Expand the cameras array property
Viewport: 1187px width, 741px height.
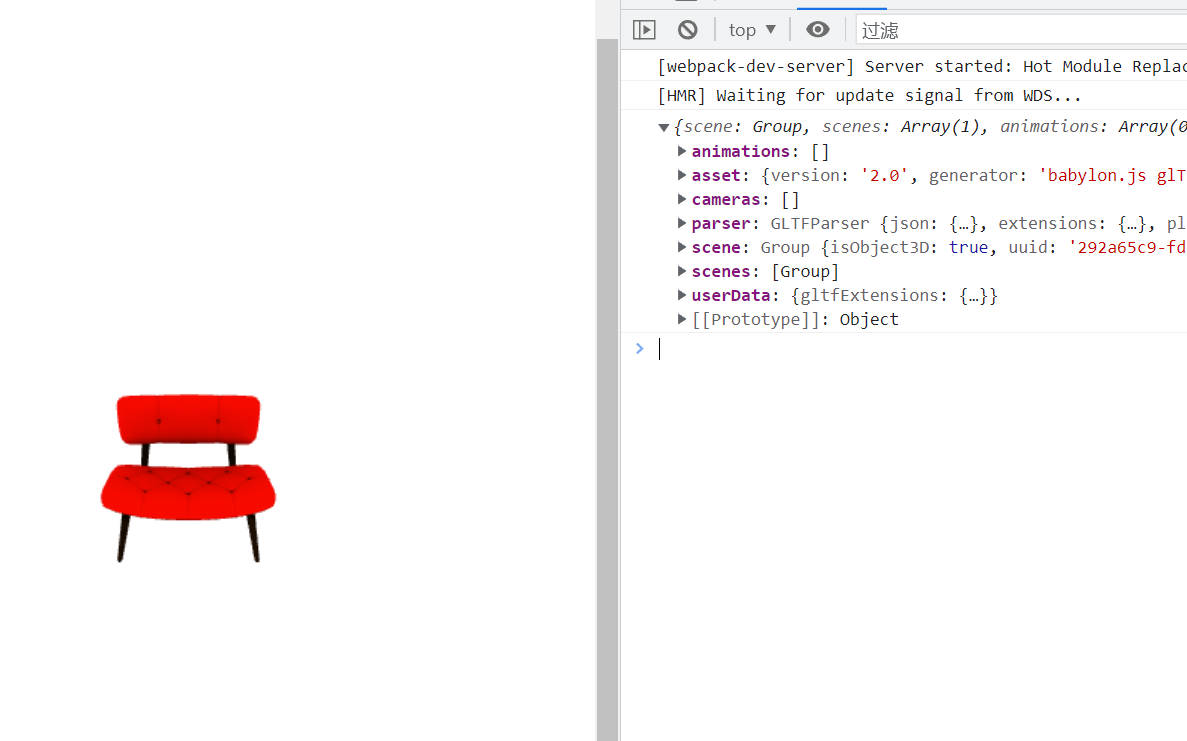click(682, 199)
